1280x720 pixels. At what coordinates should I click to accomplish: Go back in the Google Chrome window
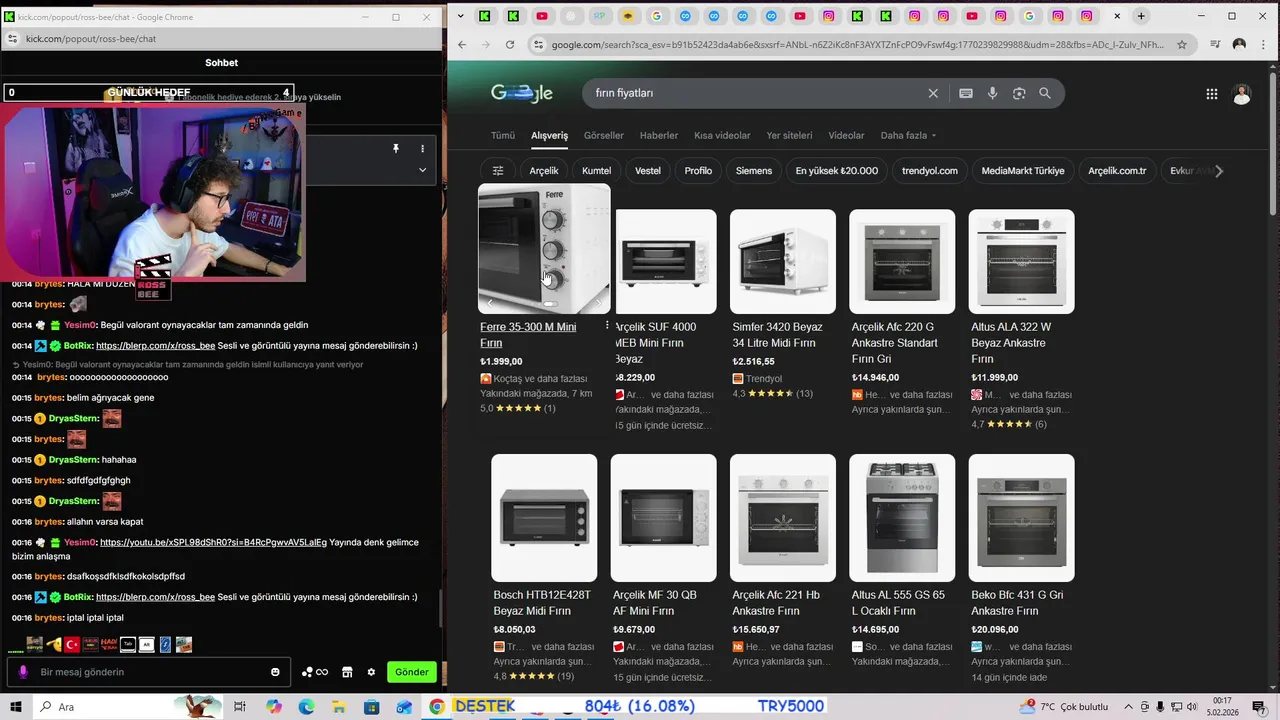pos(462,45)
